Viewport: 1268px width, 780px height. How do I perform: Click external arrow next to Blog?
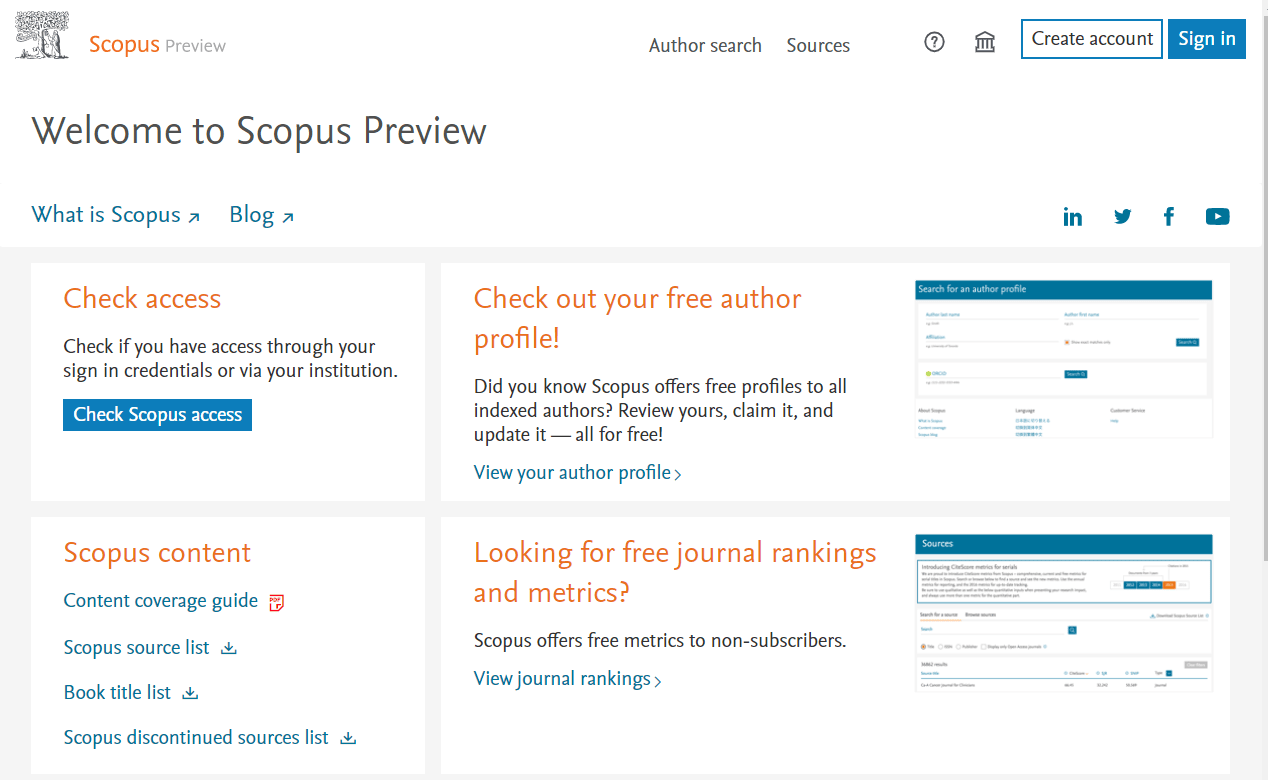[x=288, y=217]
